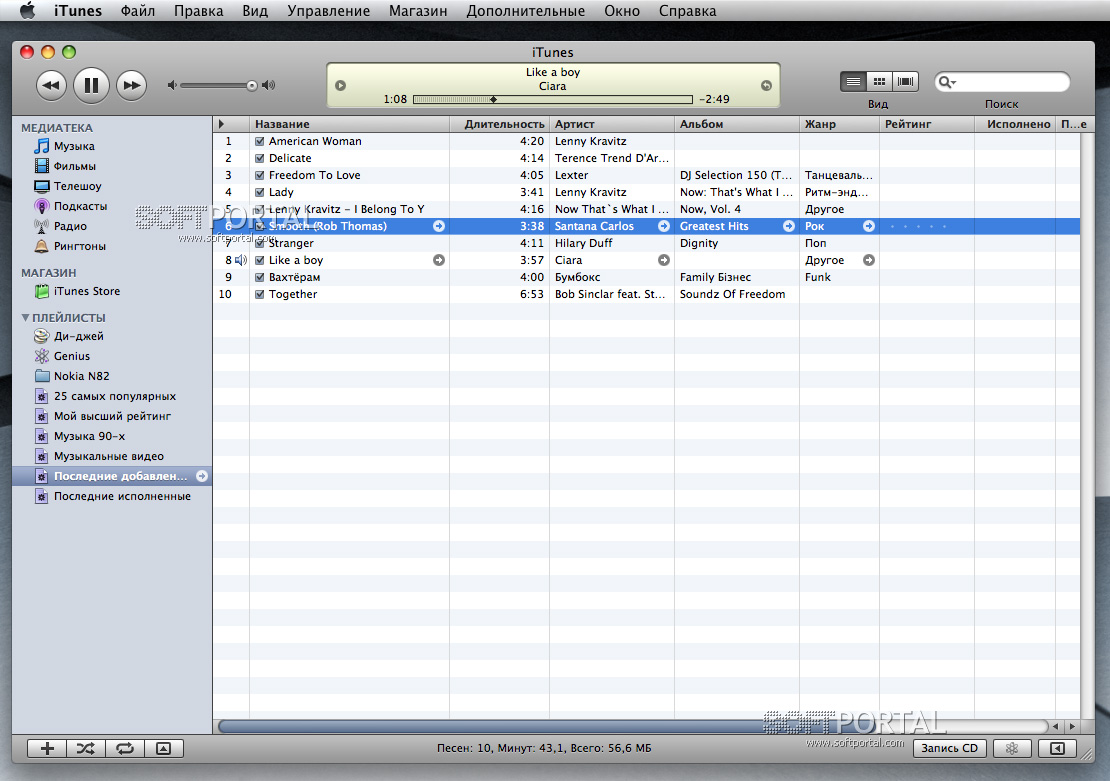Pause playback with the pause button
The height and width of the screenshot is (781, 1110).
pyautogui.click(x=91, y=86)
